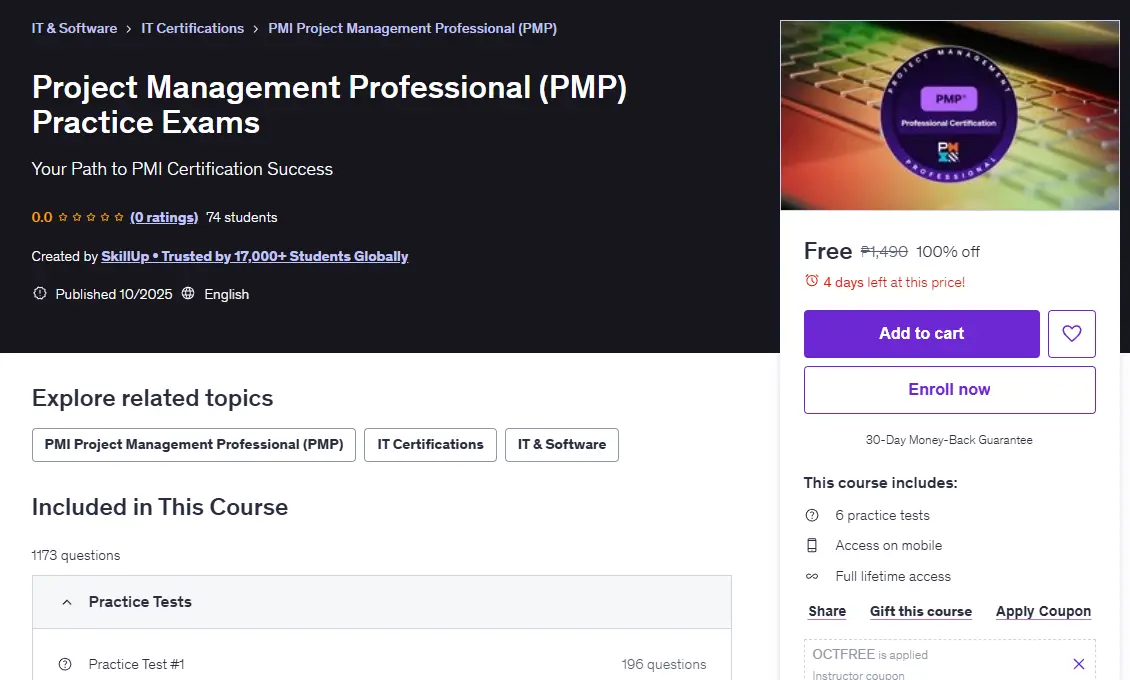
Task: Click the 'Included in This Course' heading
Action: [x=160, y=507]
